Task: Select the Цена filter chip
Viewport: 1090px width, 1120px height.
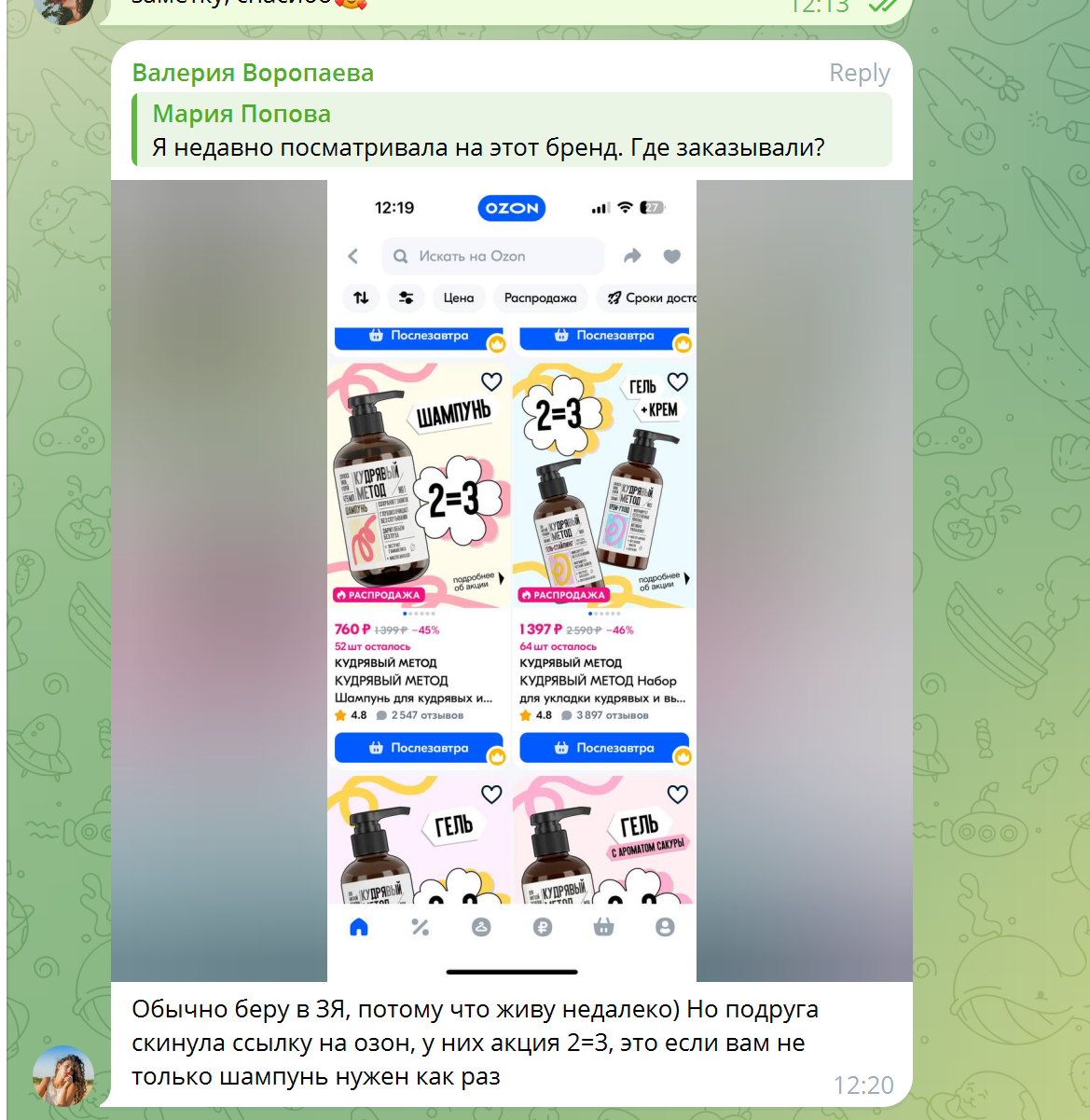Action: 459,297
